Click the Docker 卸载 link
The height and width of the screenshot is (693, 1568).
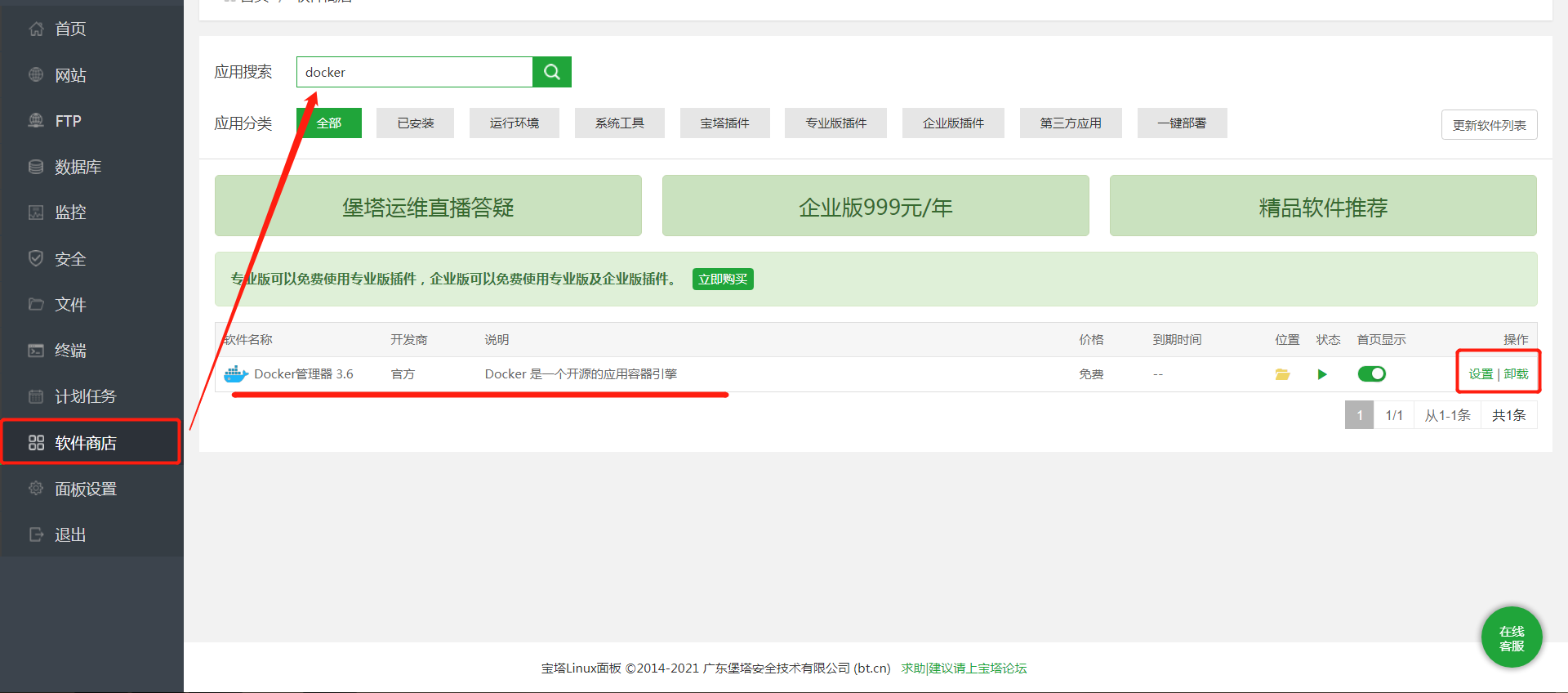click(x=1516, y=374)
